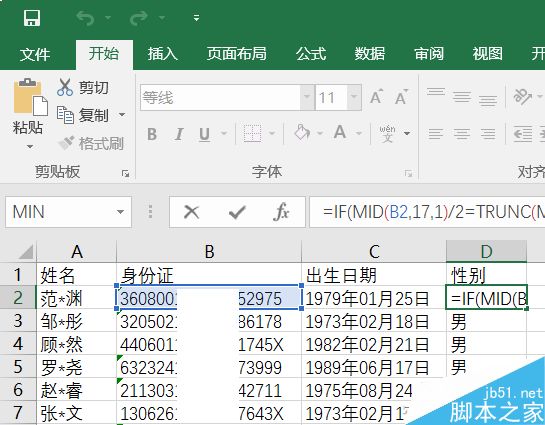Click the center align icon

coord(462,133)
